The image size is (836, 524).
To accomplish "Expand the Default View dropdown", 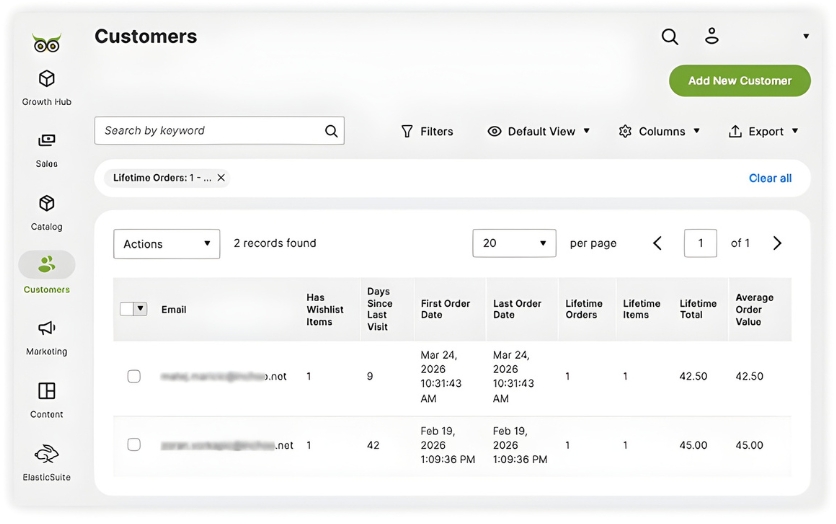I will 539,131.
